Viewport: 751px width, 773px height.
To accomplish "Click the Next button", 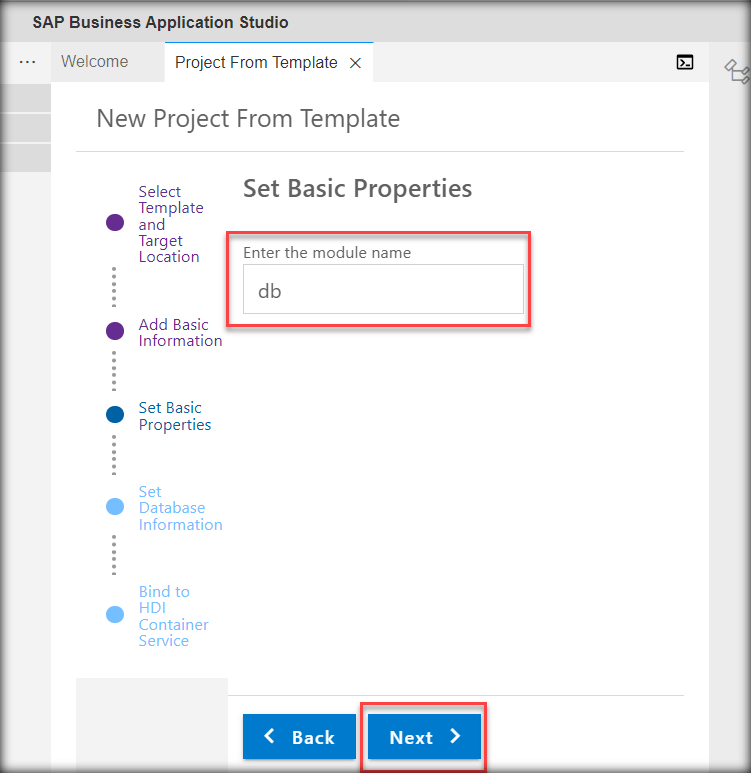I will [424, 737].
